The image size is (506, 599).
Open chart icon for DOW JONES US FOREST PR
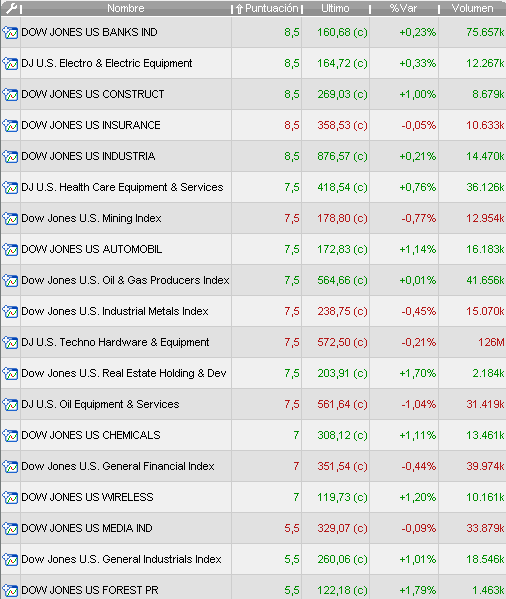click(x=10, y=591)
